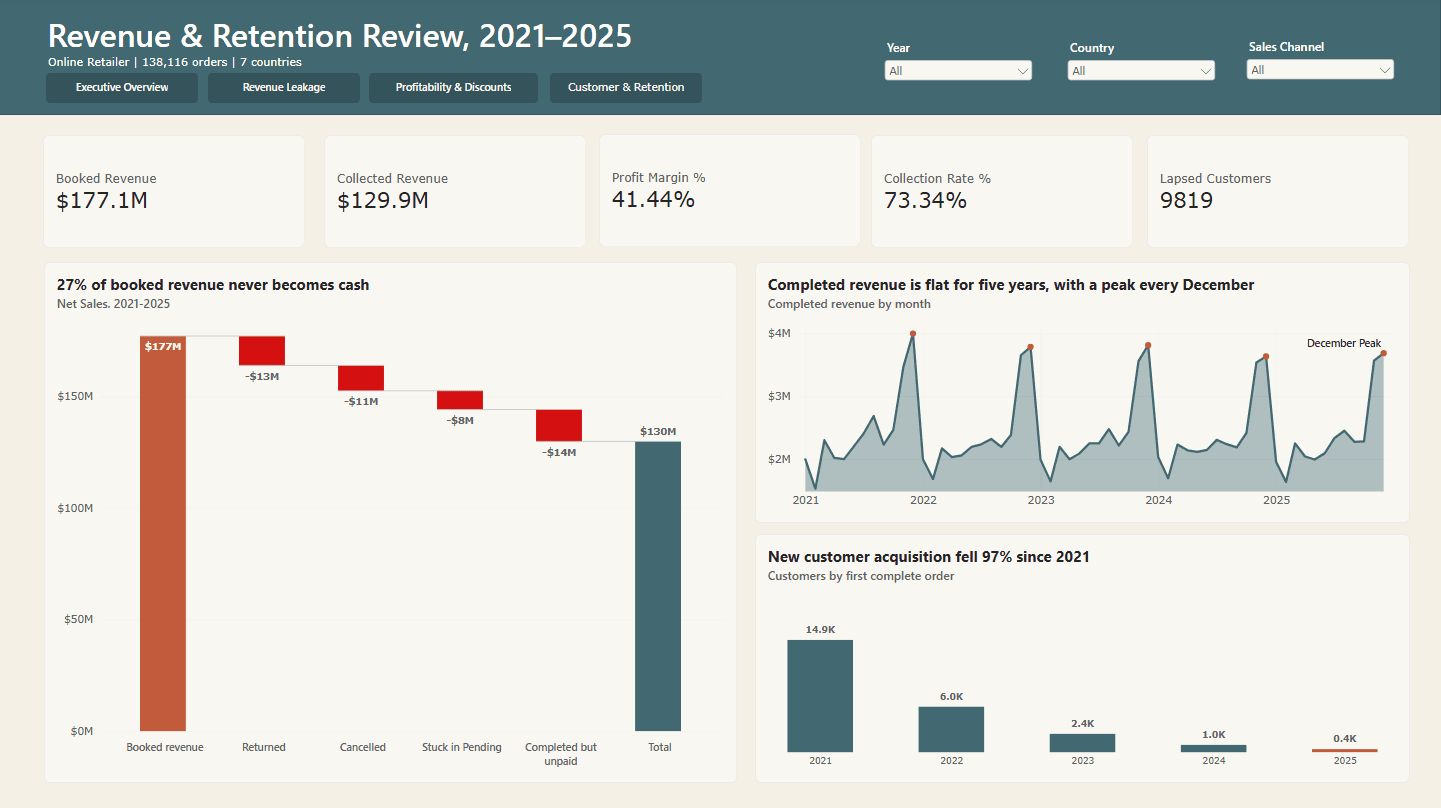Click the Profit Margin % card

(x=730, y=191)
